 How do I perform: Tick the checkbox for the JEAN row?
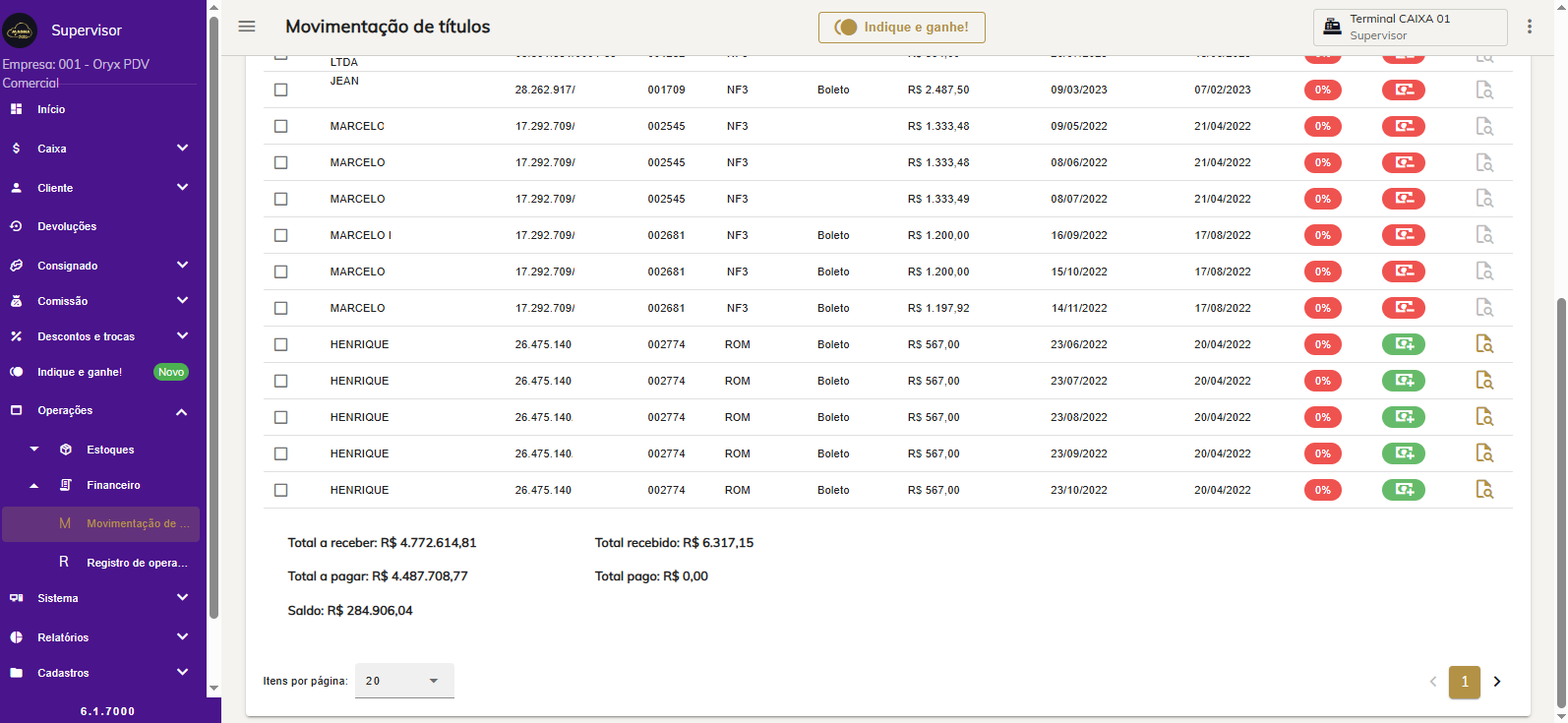click(281, 90)
